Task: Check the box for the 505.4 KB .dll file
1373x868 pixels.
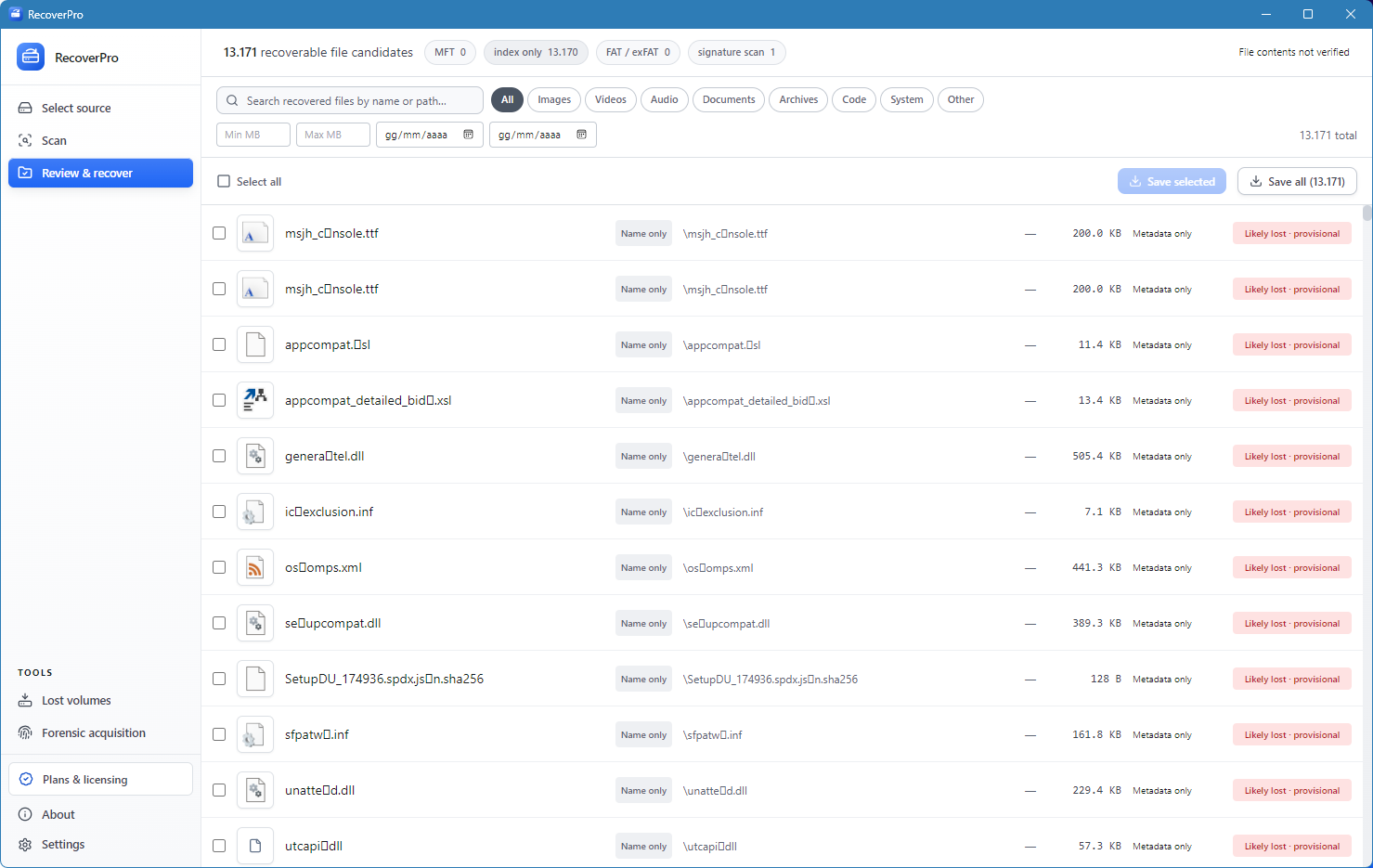Action: pyautogui.click(x=219, y=456)
